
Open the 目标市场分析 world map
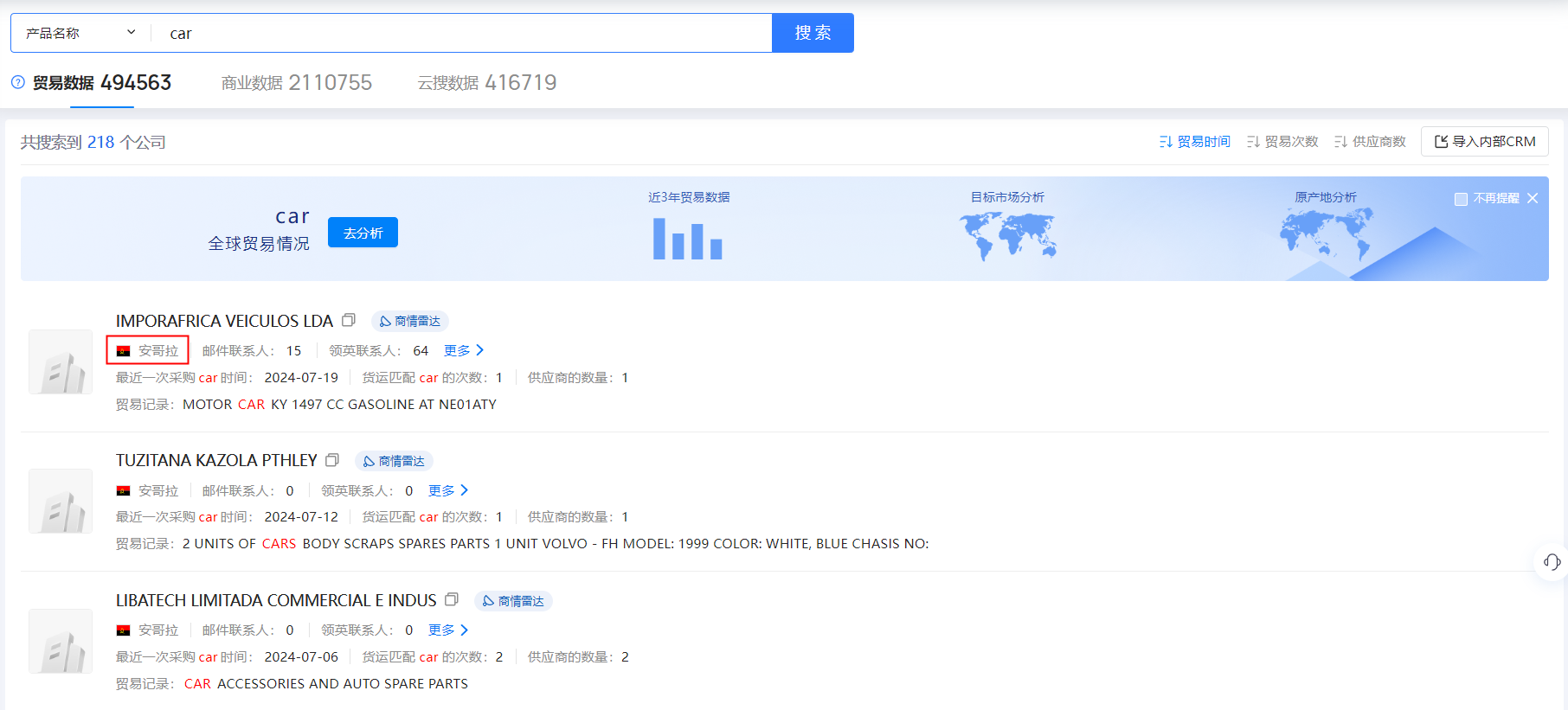coord(1007,236)
